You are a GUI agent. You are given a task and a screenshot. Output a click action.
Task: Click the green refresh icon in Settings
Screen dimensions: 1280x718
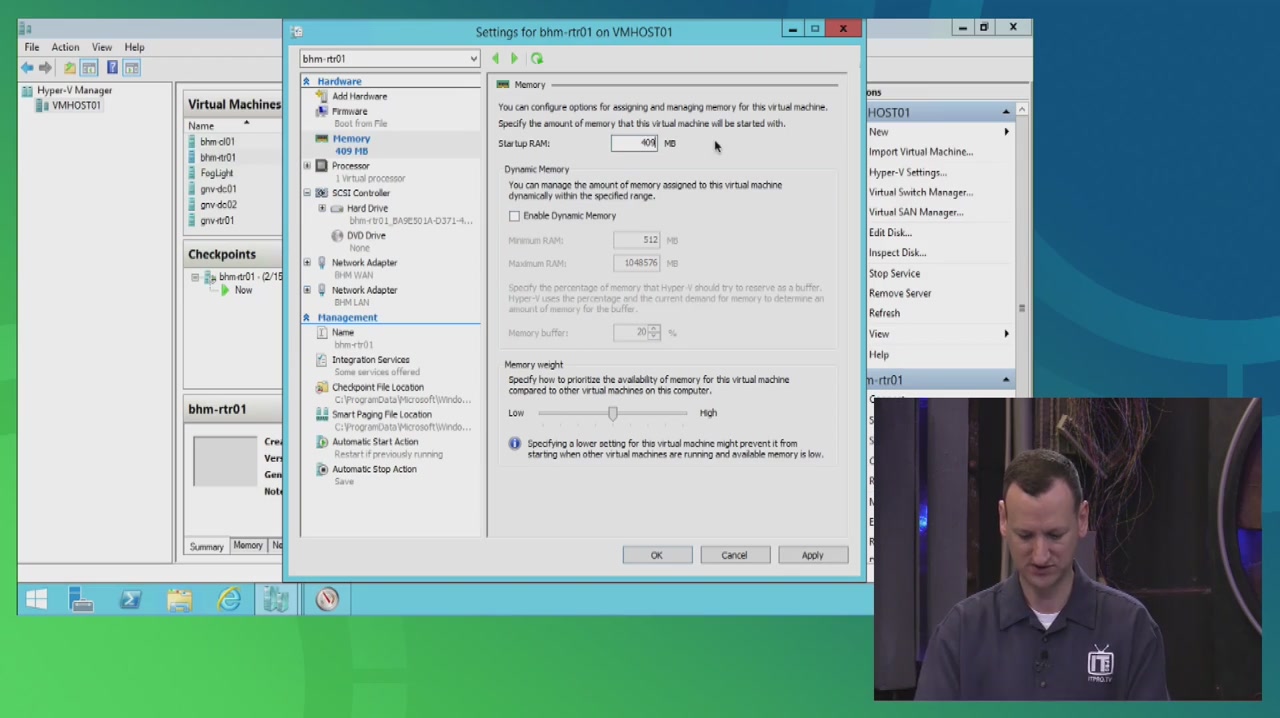point(537,59)
